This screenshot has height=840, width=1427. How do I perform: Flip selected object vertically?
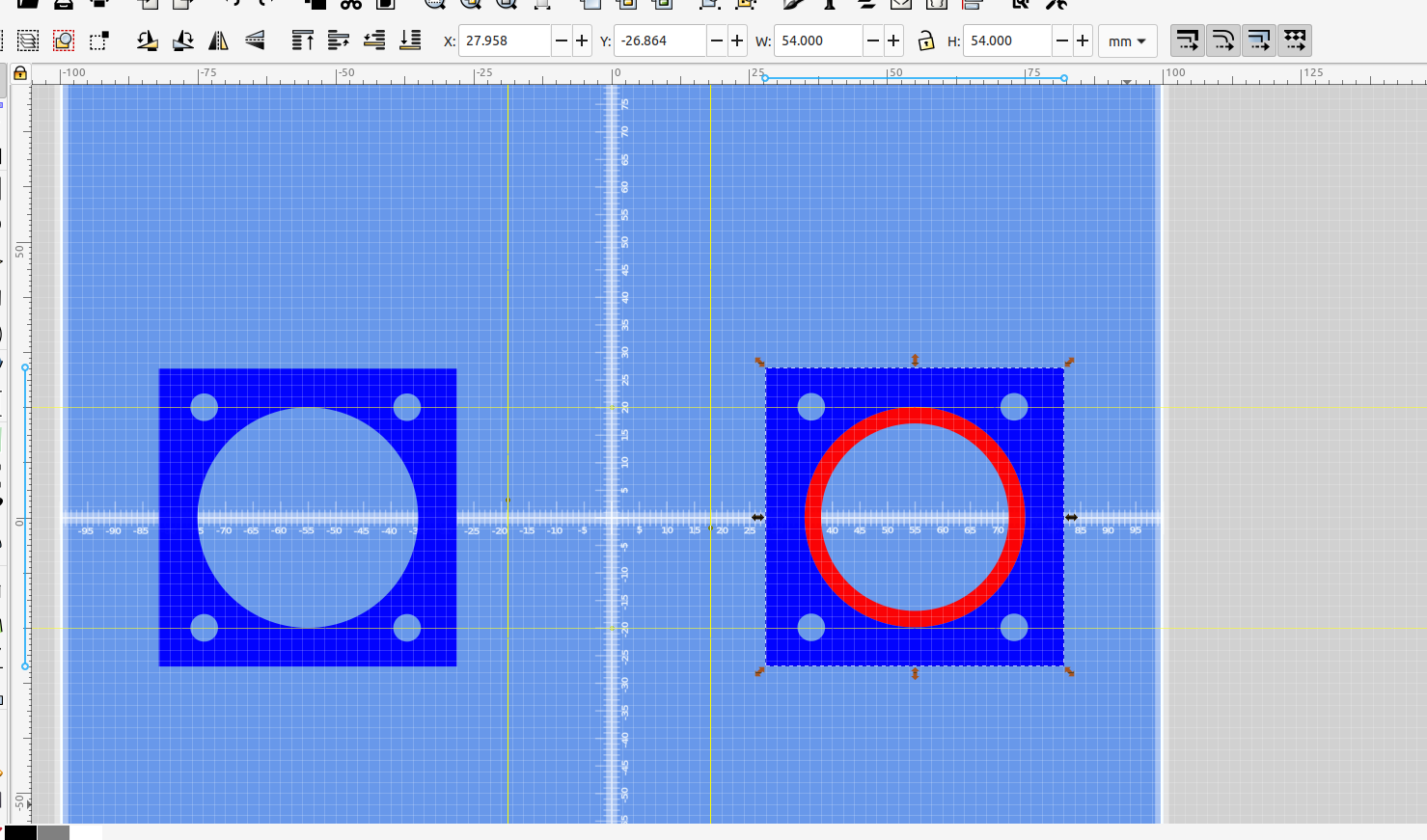pos(255,41)
